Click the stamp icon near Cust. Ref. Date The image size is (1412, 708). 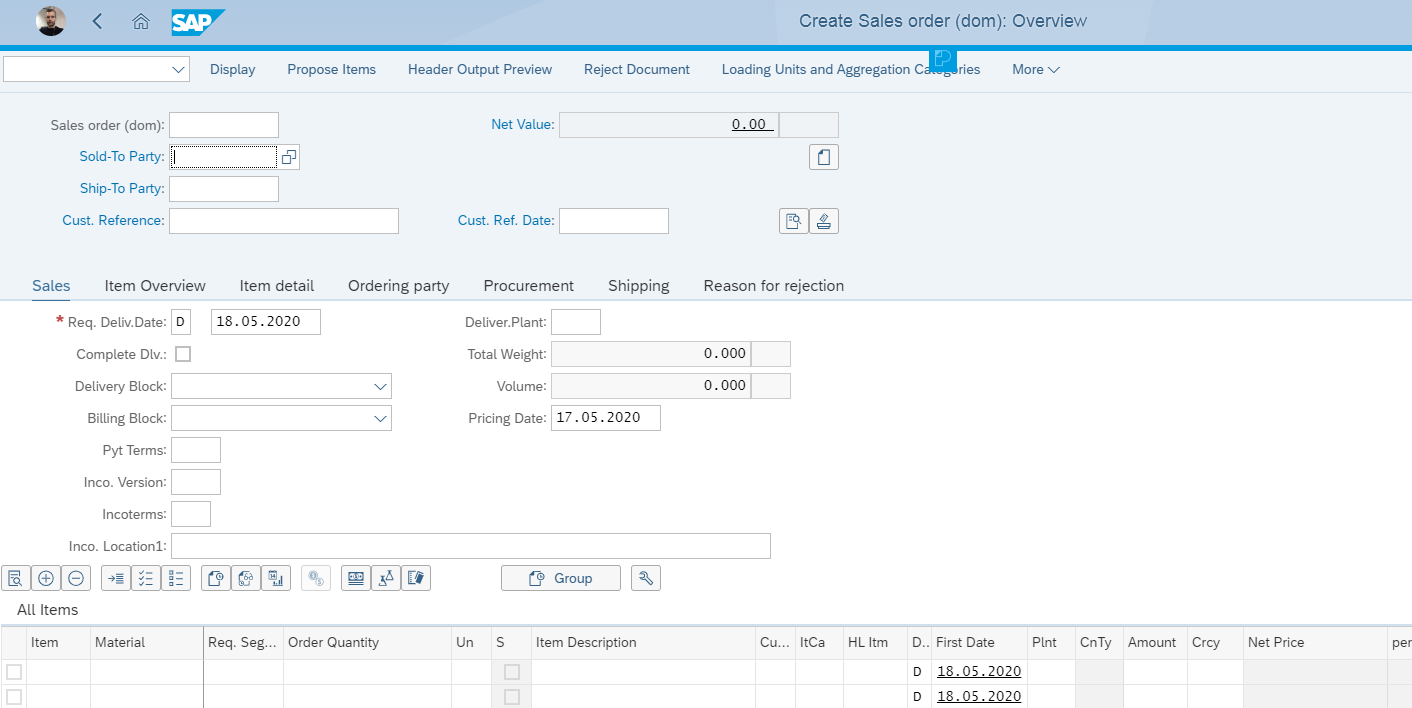pos(824,221)
